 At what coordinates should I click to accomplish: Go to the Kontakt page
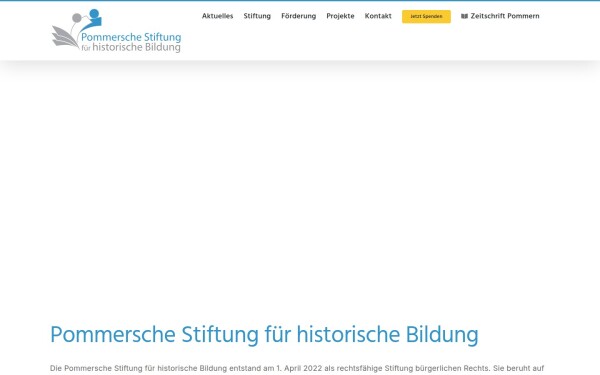pos(378,16)
